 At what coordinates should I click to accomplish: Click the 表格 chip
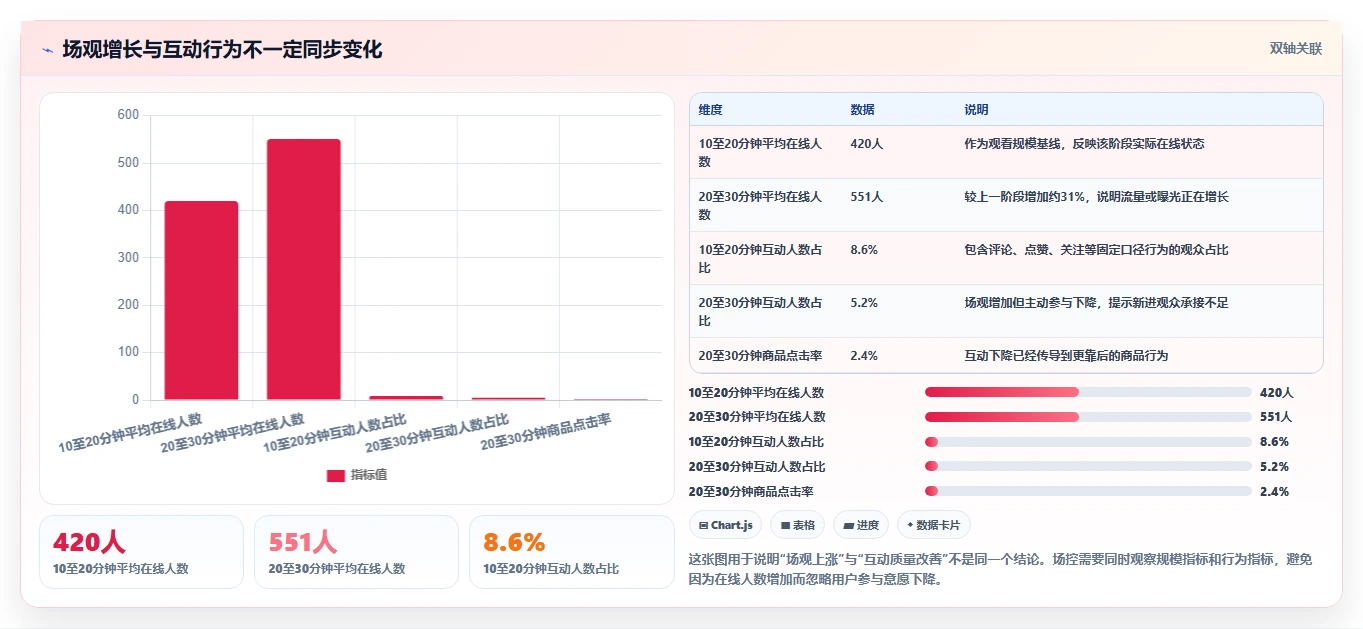tap(797, 525)
